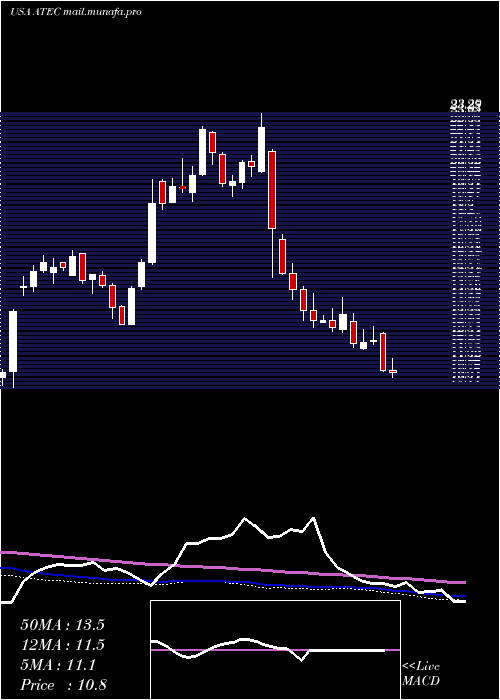Click the '<<Live' label beside MACD box
500x700 pixels.
[x=421, y=667]
